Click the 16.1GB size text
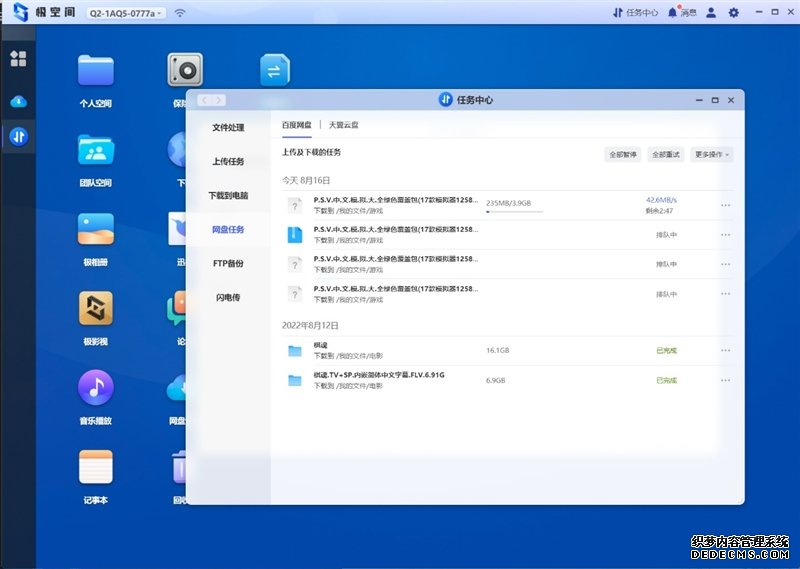The height and width of the screenshot is (569, 800). [497, 351]
